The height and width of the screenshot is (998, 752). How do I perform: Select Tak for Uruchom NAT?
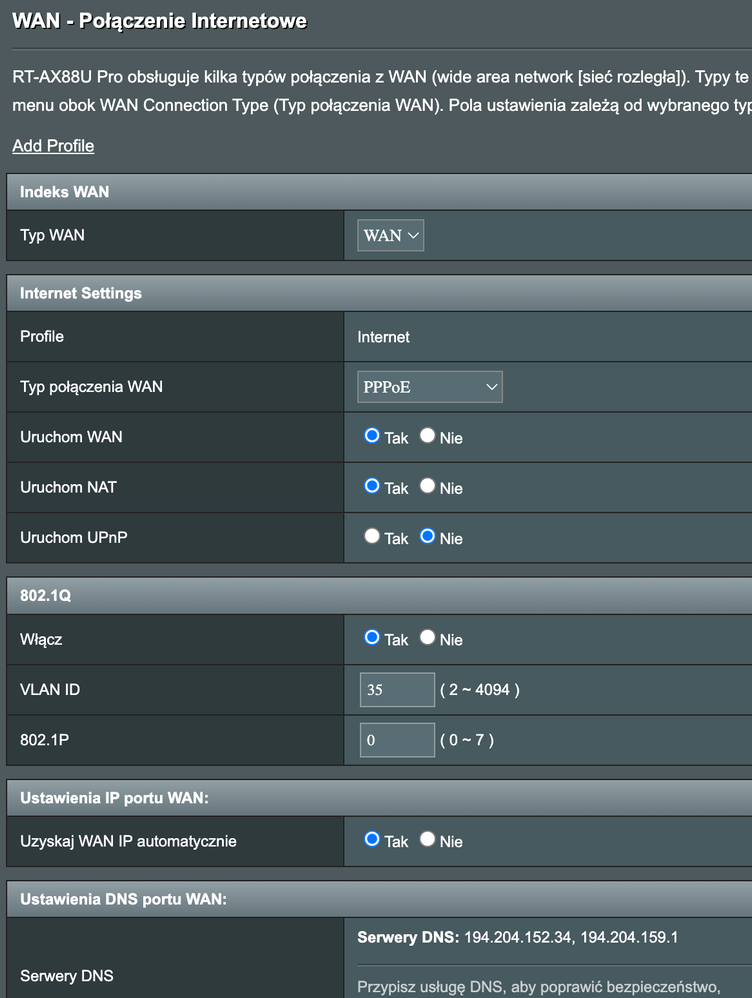(x=372, y=486)
